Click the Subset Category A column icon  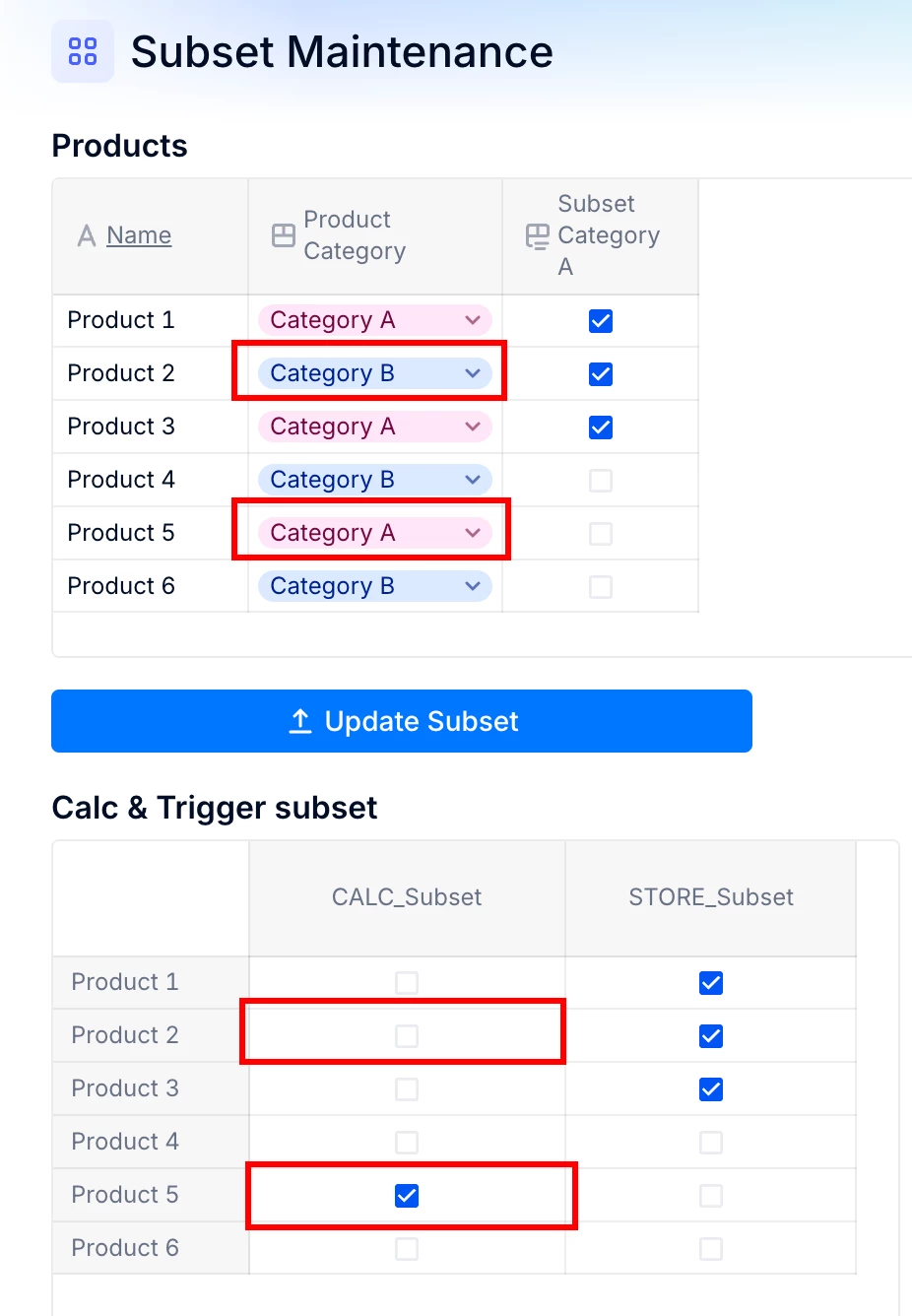[538, 235]
